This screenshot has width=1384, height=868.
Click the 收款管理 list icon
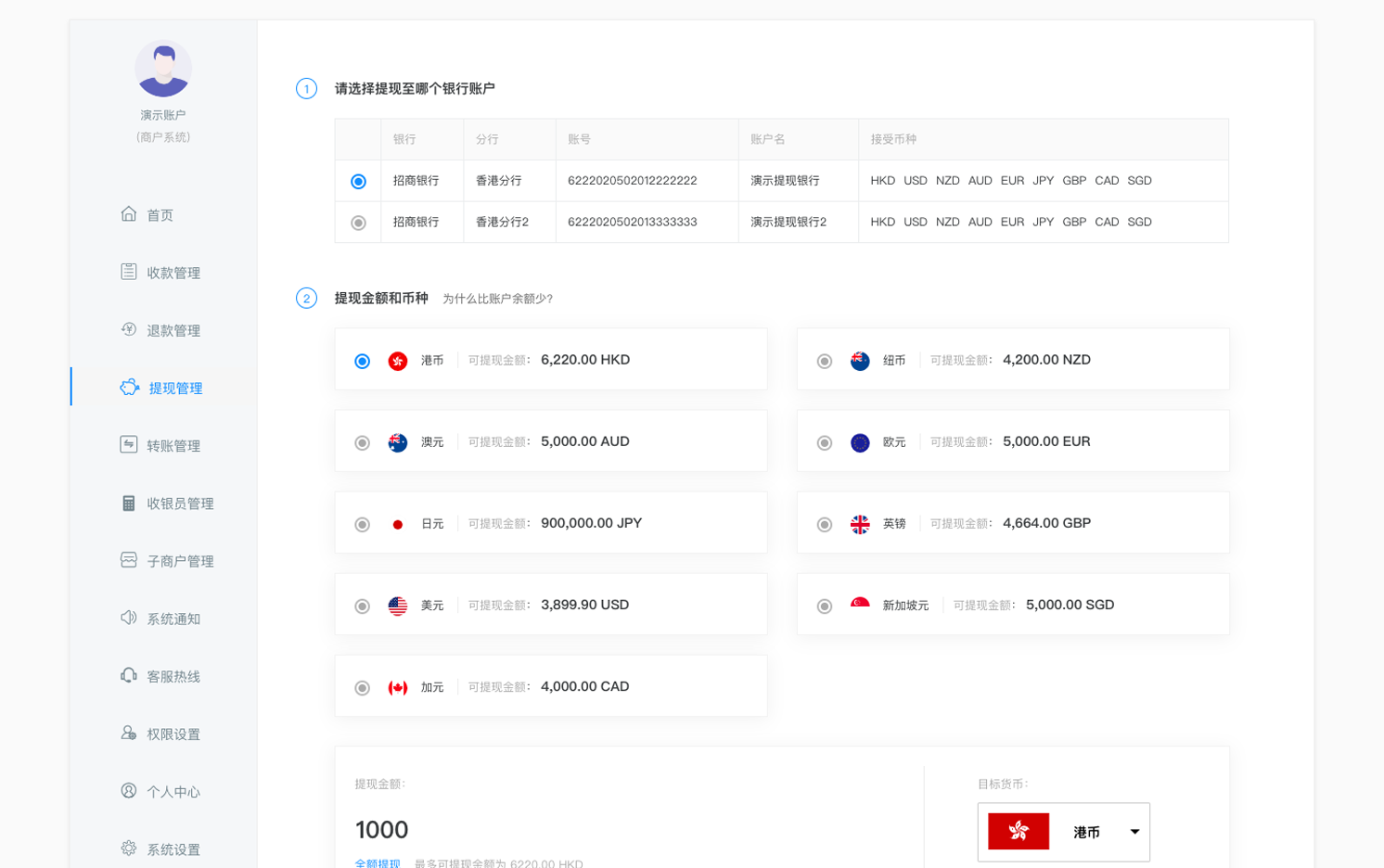[129, 272]
